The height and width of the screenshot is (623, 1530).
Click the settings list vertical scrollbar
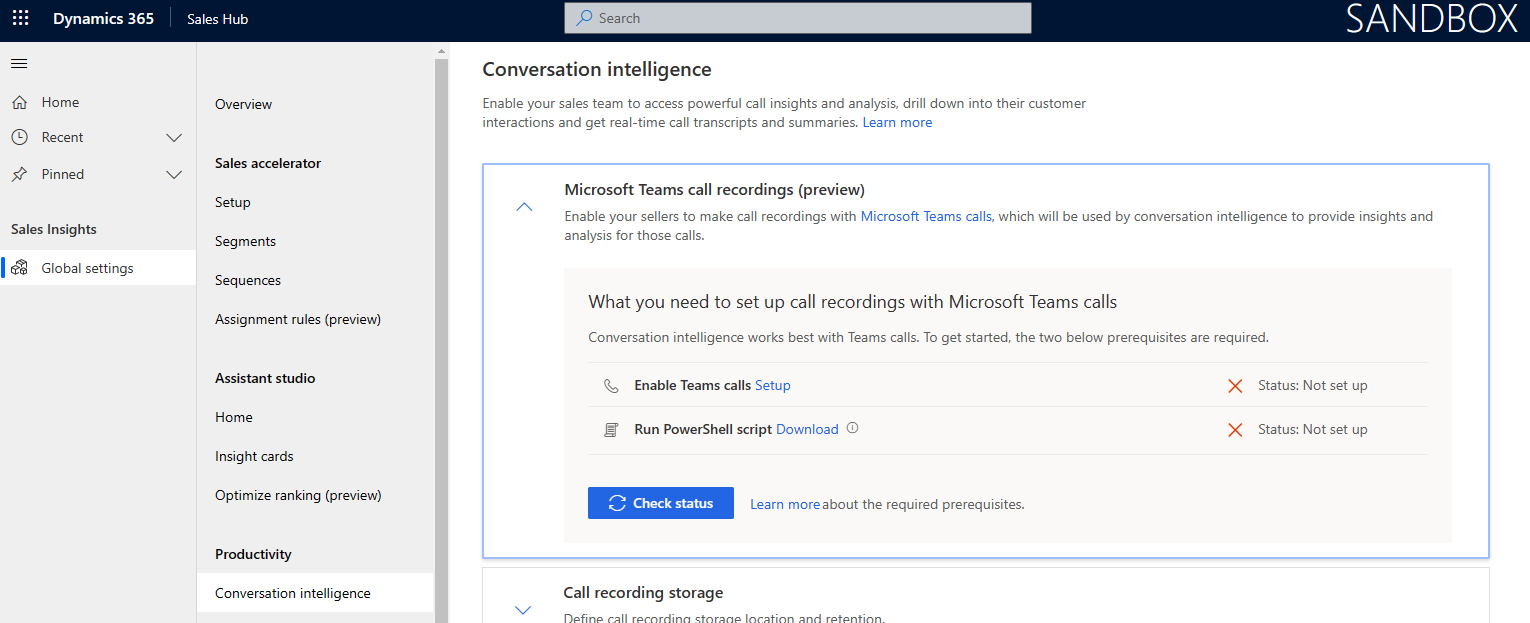click(x=442, y=340)
